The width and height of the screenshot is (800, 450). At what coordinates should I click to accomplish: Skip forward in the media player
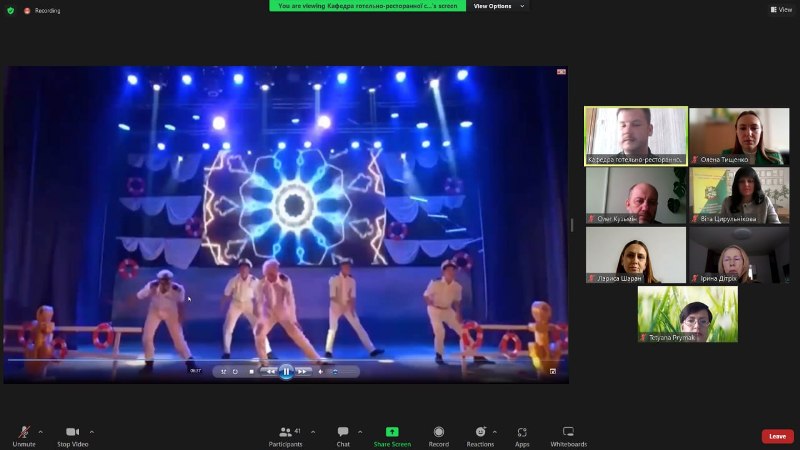tap(303, 371)
